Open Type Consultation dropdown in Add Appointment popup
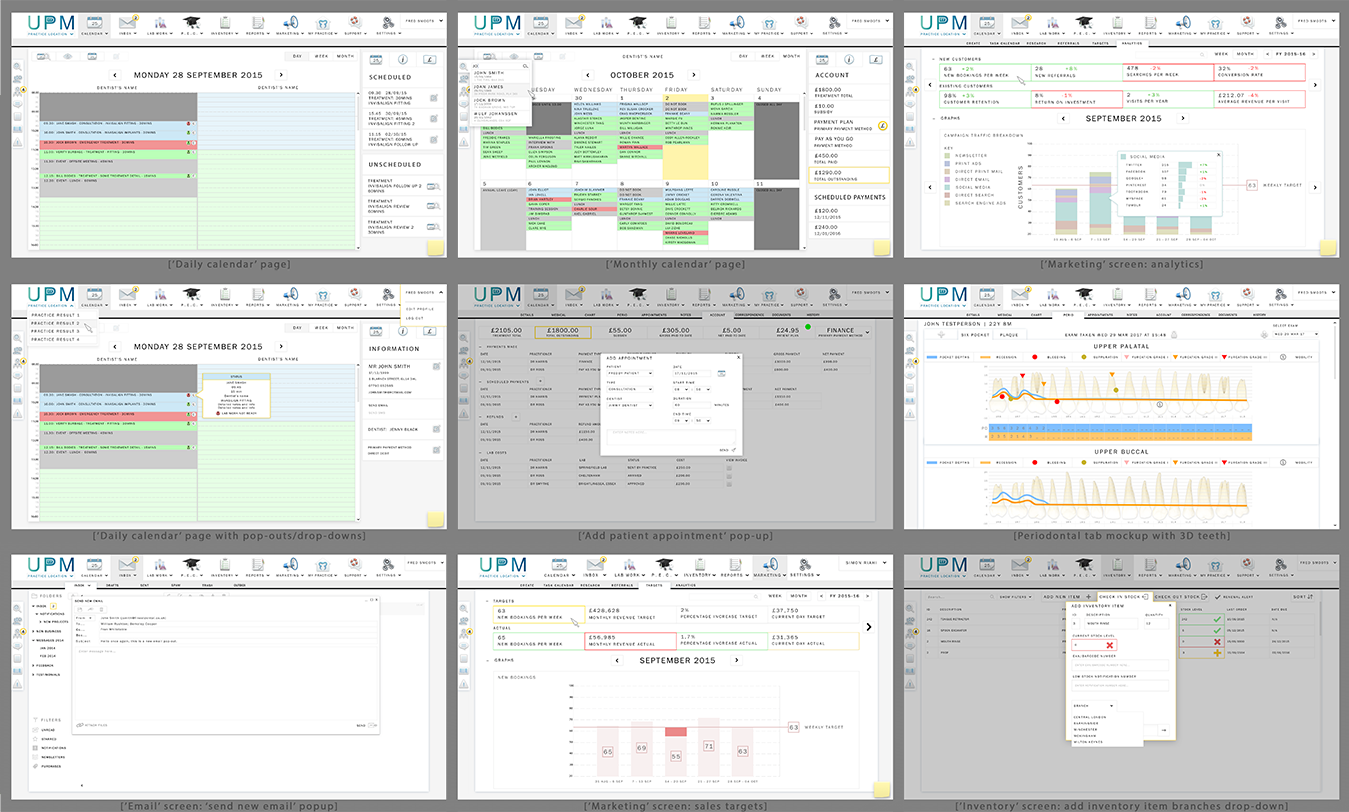This screenshot has width=1349, height=812. coord(630,389)
